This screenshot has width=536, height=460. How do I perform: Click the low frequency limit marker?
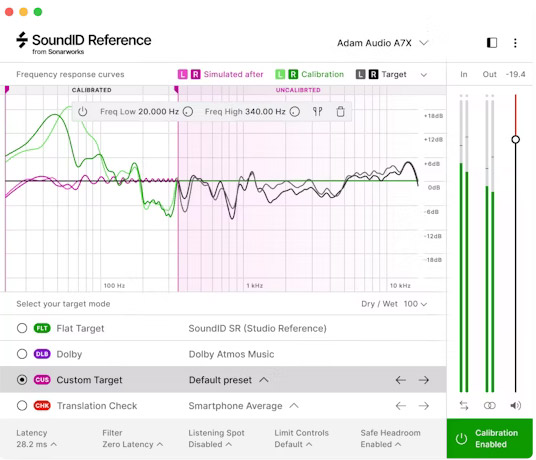coord(6,90)
